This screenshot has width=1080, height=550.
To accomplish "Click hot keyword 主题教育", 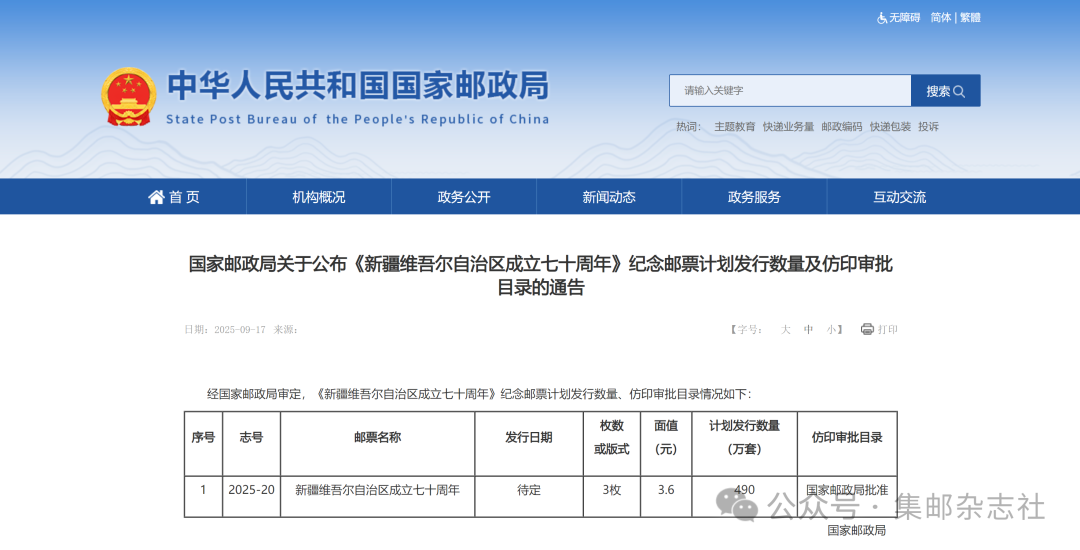I will 734,127.
